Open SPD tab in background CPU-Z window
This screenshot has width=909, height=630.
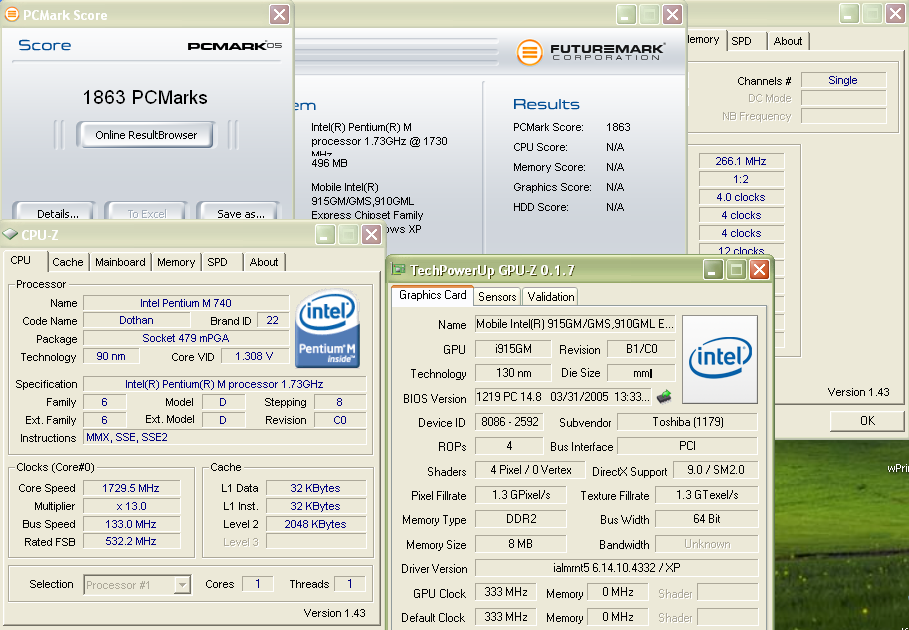pos(741,41)
